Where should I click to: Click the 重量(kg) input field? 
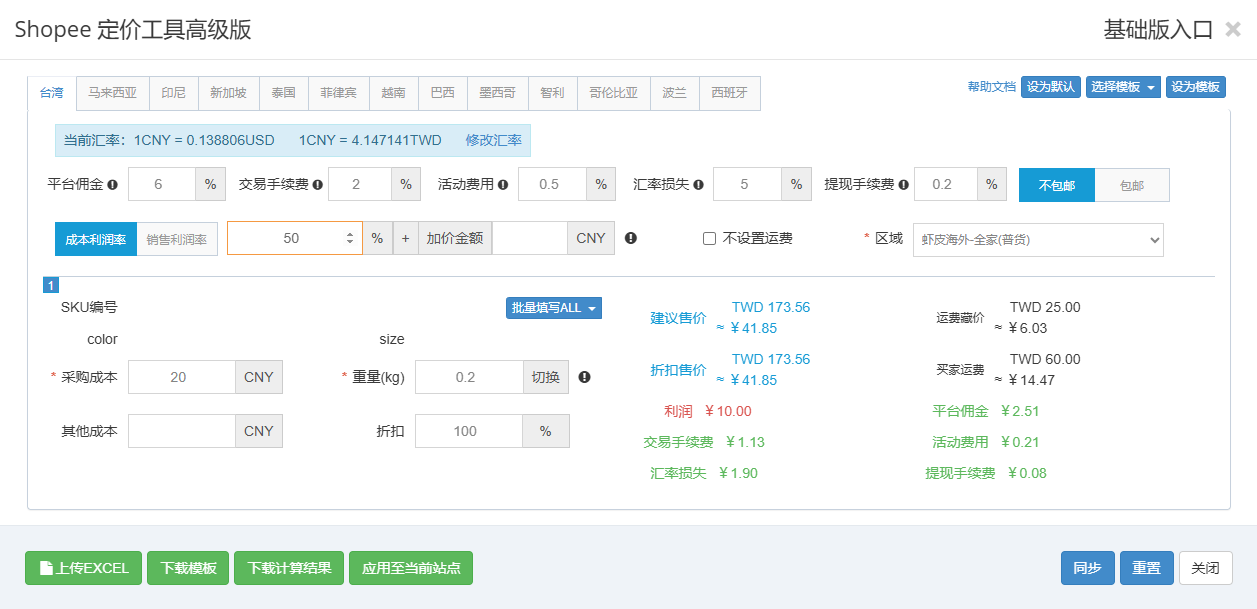(x=469, y=377)
